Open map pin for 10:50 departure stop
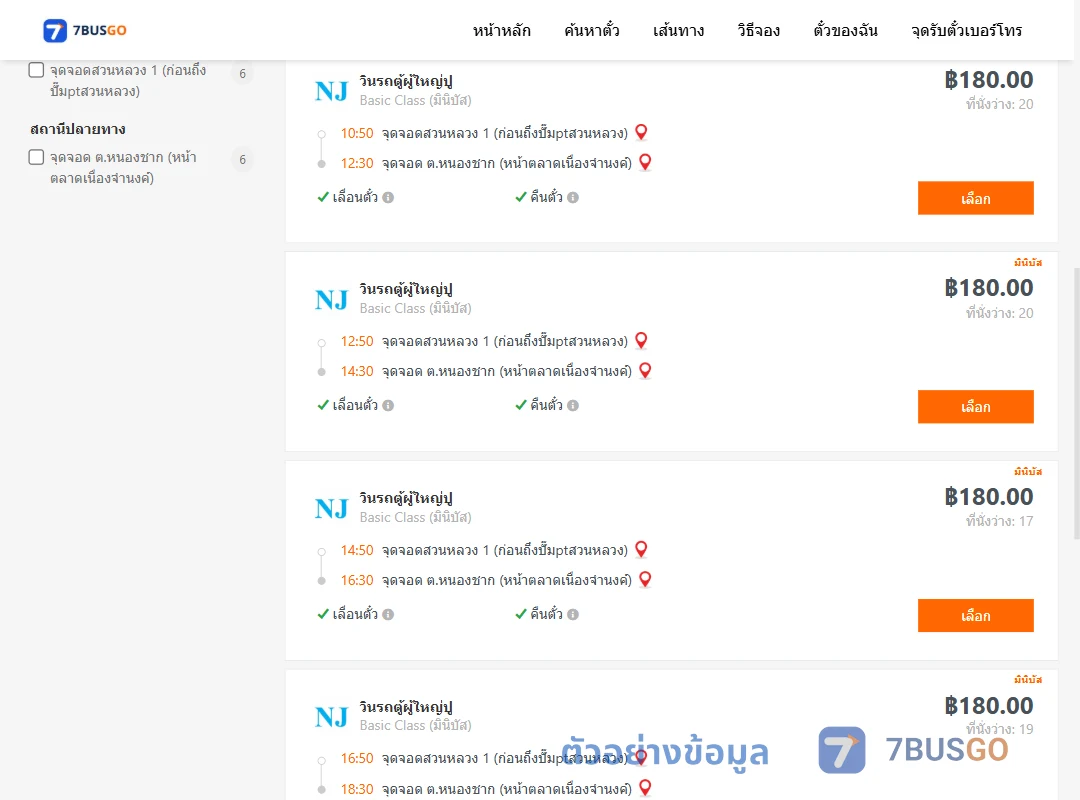The width and height of the screenshot is (1080, 800). pos(641,132)
